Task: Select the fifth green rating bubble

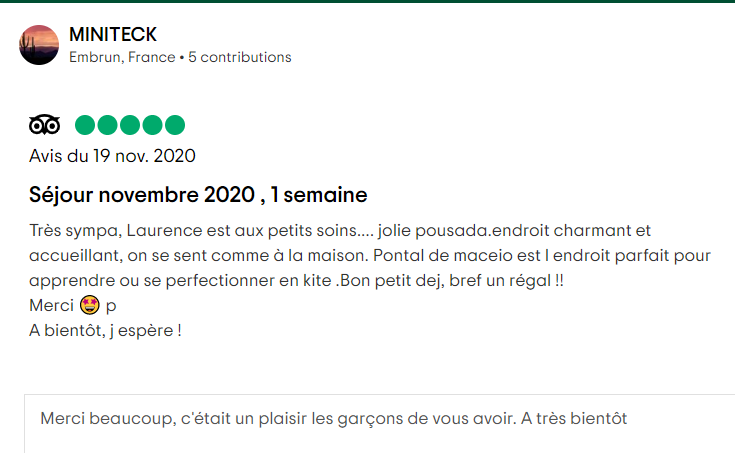Action: pos(175,125)
